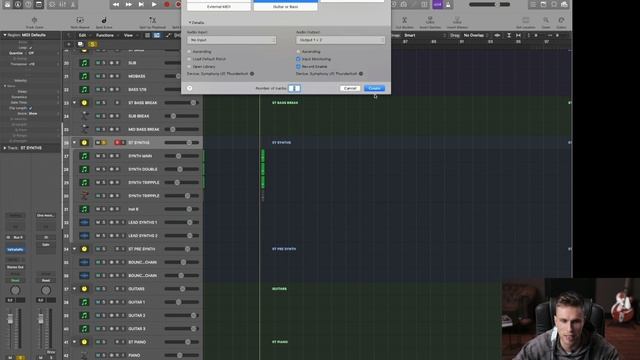Viewport: 640px width, 360px height.
Task: Click the ST BASS BREAK summing stack icon
Action: pos(84,103)
